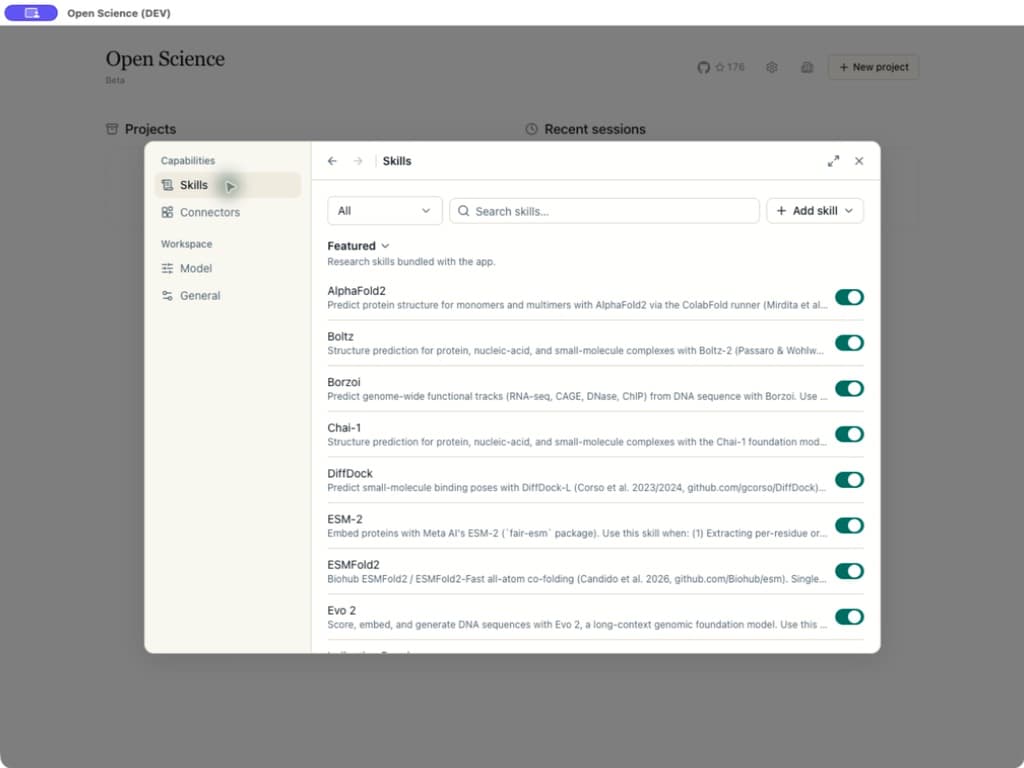Open the Skills section in sidebar
This screenshot has height=768, width=1024.
(x=227, y=185)
